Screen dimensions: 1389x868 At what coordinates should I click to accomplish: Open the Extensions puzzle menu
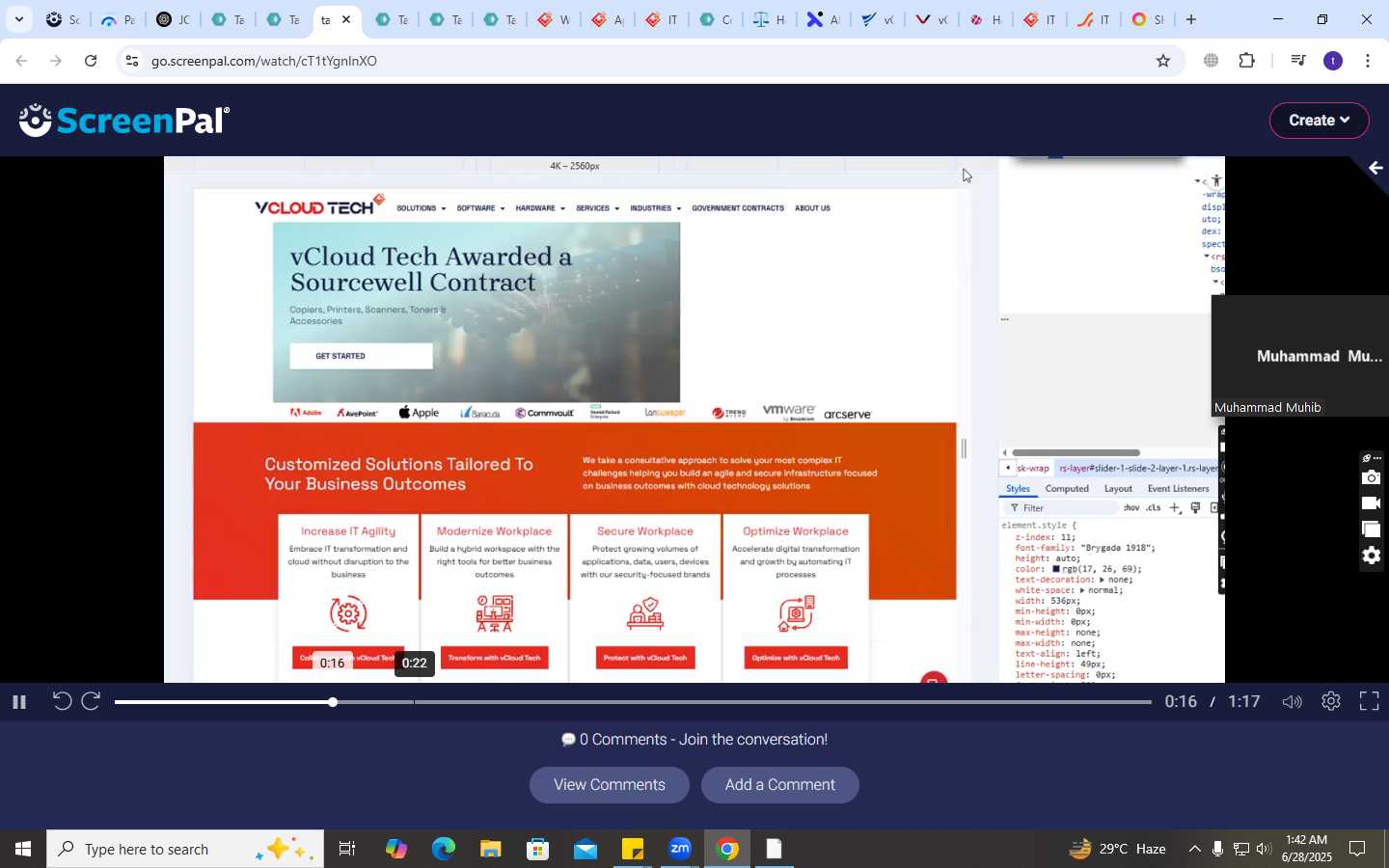point(1247,61)
